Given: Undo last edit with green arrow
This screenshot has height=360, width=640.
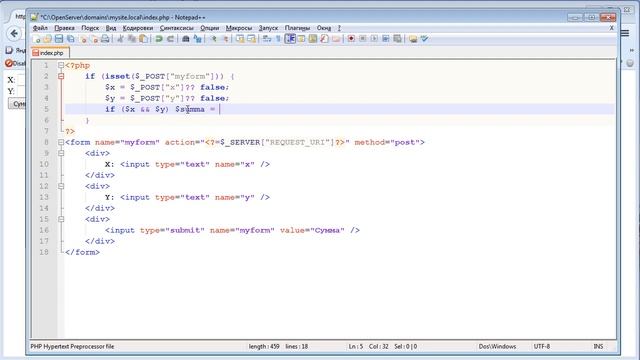Looking at the screenshot, I should point(159,39).
